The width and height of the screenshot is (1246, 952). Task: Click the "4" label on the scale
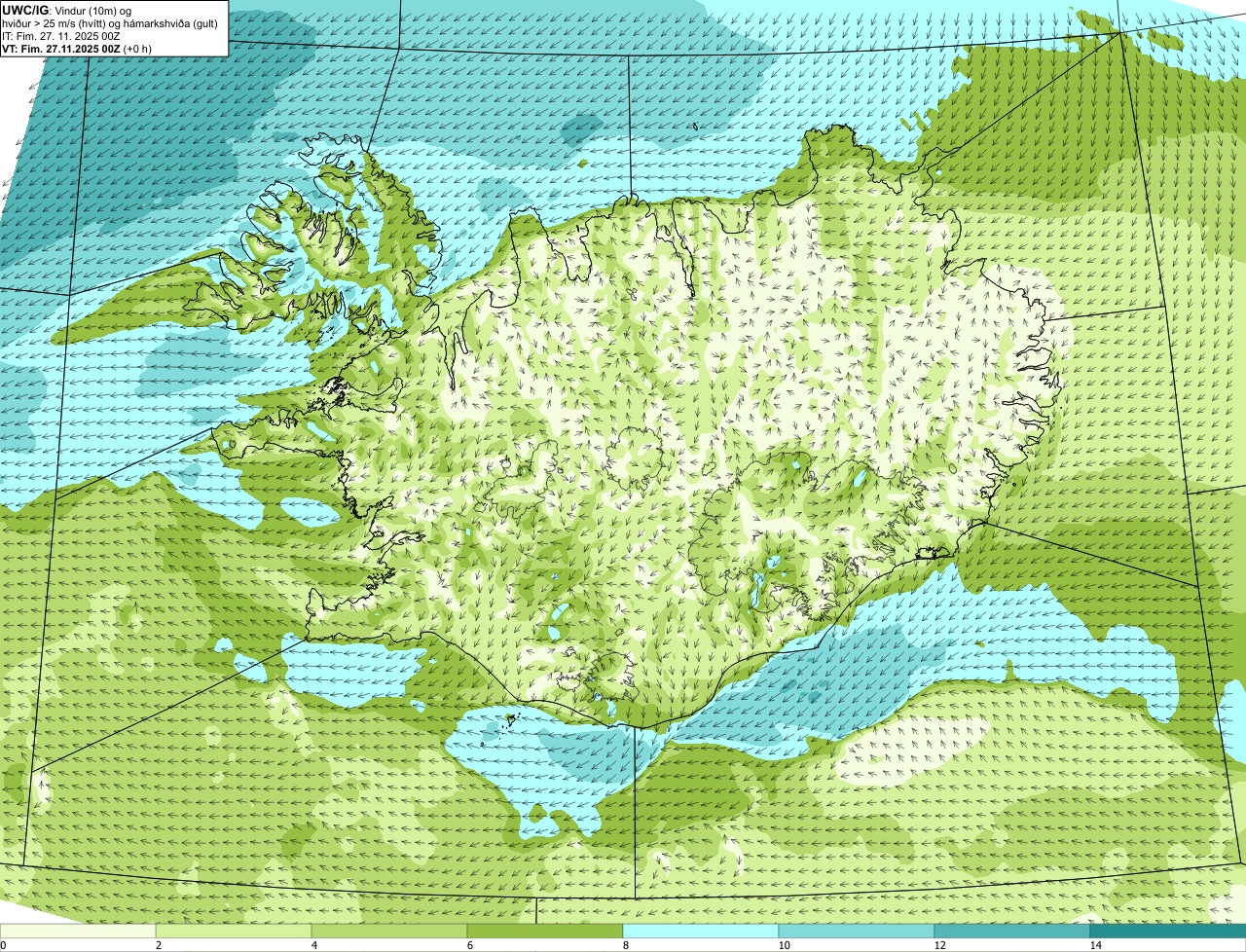coord(314,945)
